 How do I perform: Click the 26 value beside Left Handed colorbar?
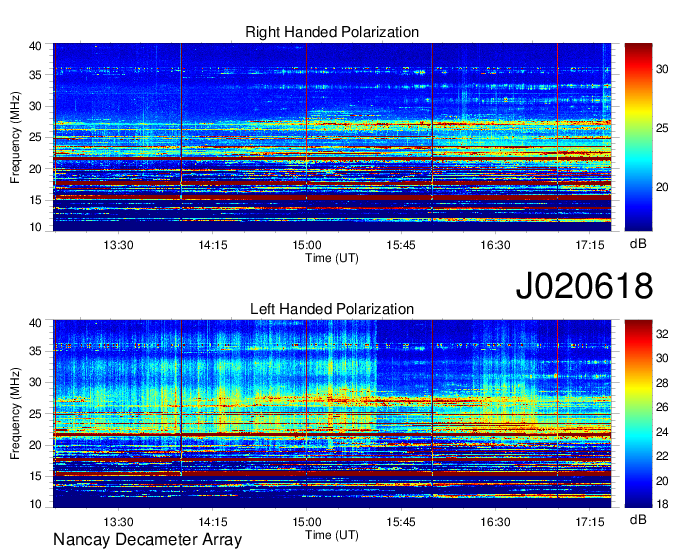662,407
